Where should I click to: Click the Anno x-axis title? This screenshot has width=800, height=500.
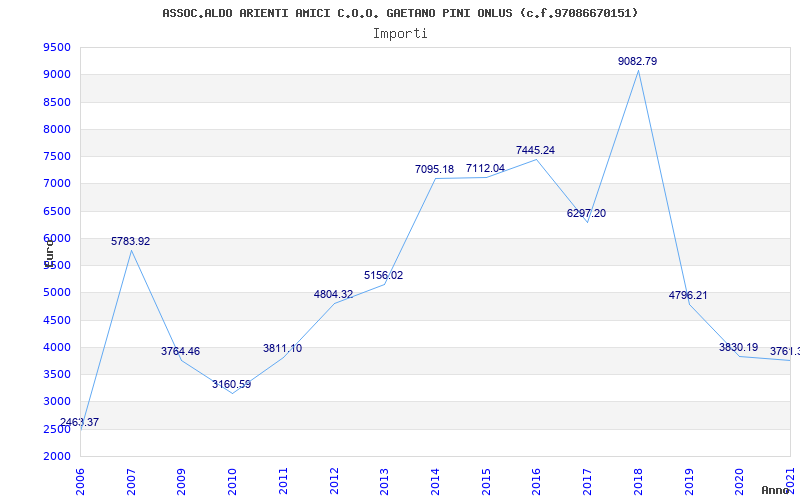pyautogui.click(x=775, y=490)
